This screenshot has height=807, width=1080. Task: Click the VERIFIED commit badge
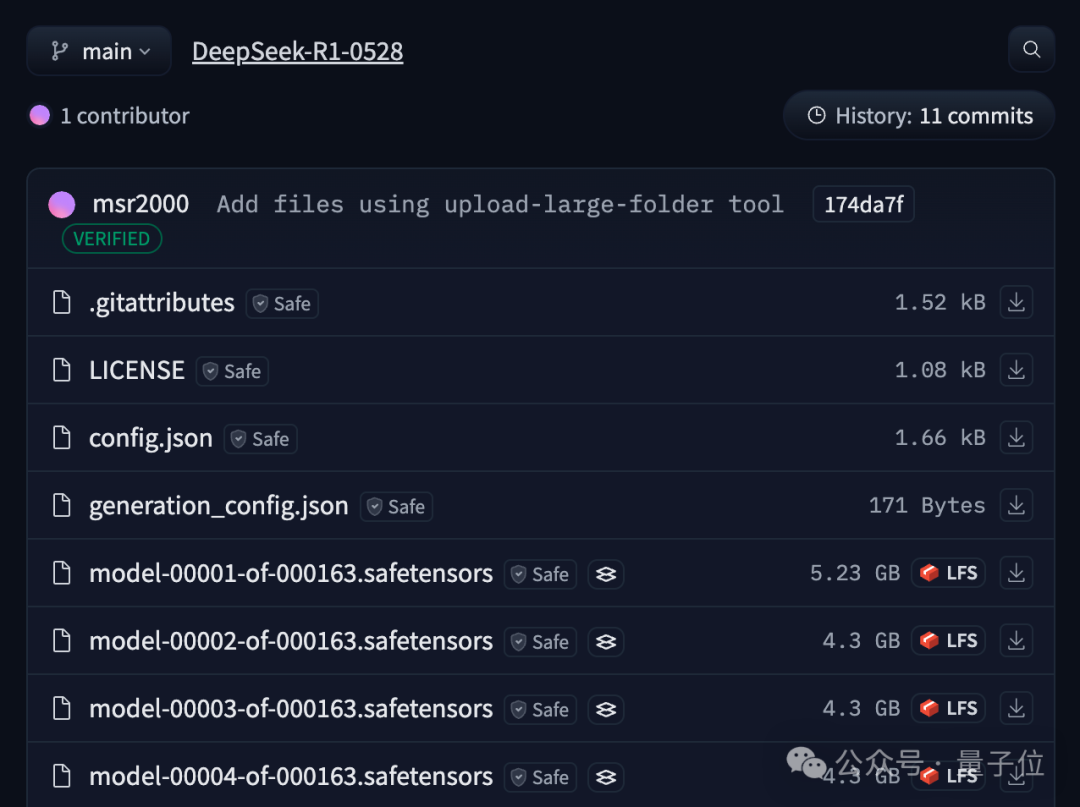pyautogui.click(x=112, y=239)
